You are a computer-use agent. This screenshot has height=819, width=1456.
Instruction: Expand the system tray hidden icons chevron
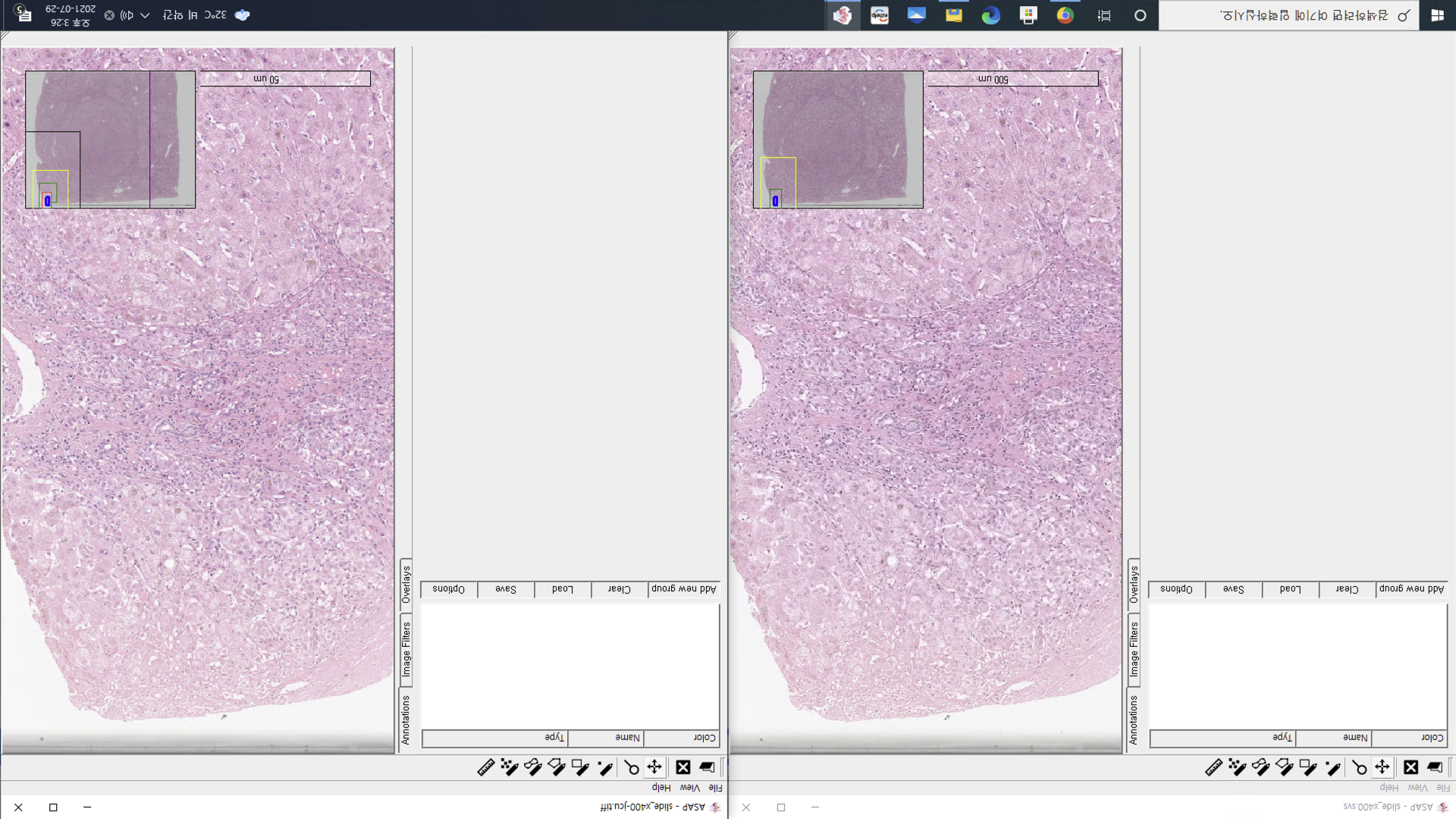pos(145,15)
